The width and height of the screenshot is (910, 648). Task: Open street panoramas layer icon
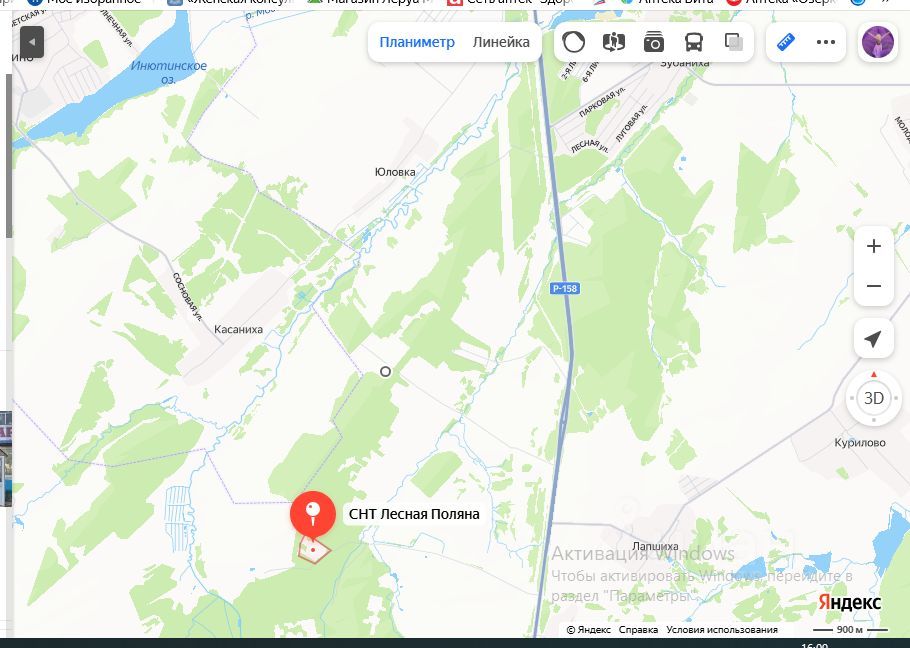tap(613, 42)
